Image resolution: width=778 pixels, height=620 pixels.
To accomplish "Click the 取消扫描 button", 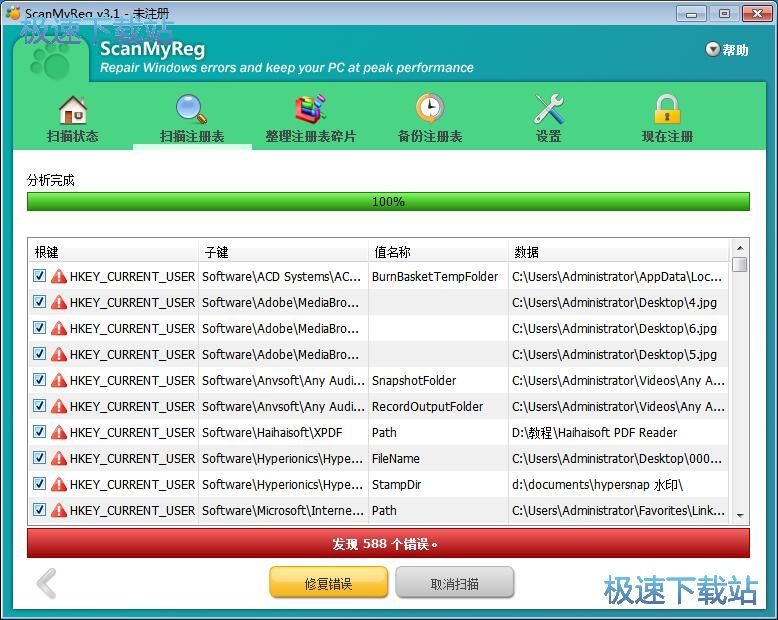I will (x=454, y=583).
